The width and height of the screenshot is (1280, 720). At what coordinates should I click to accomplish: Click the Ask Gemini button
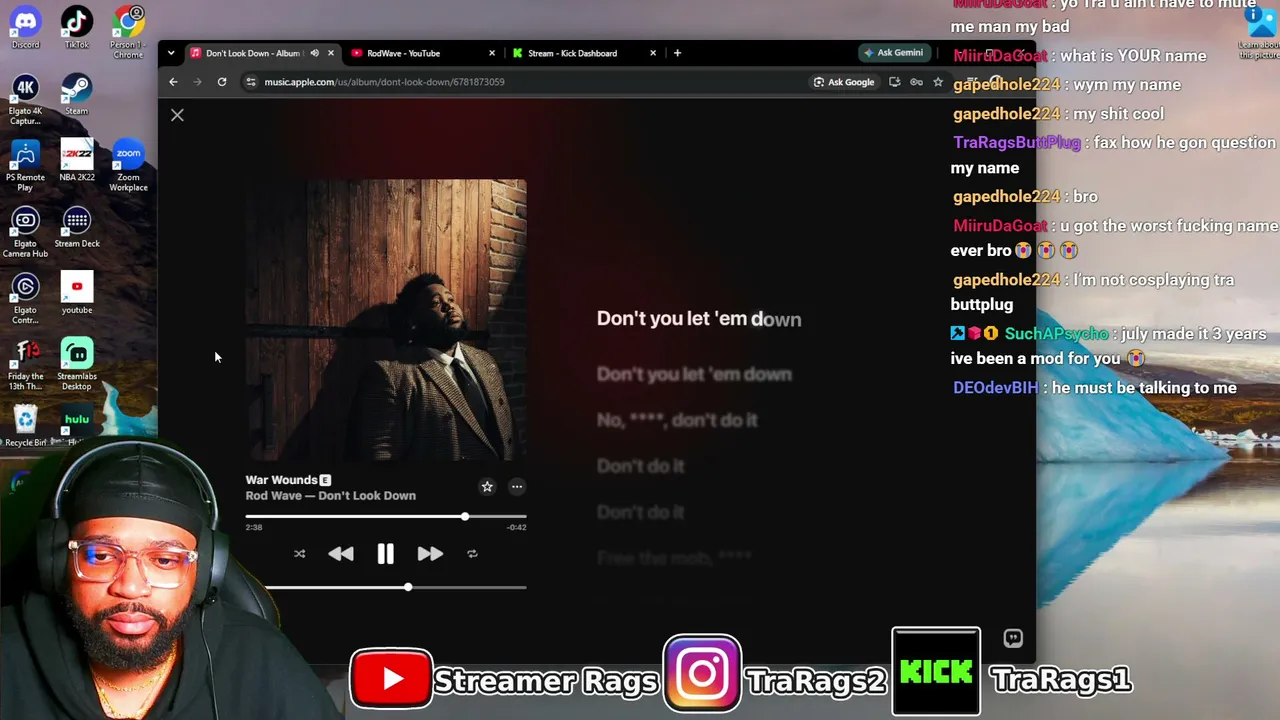[x=893, y=53]
